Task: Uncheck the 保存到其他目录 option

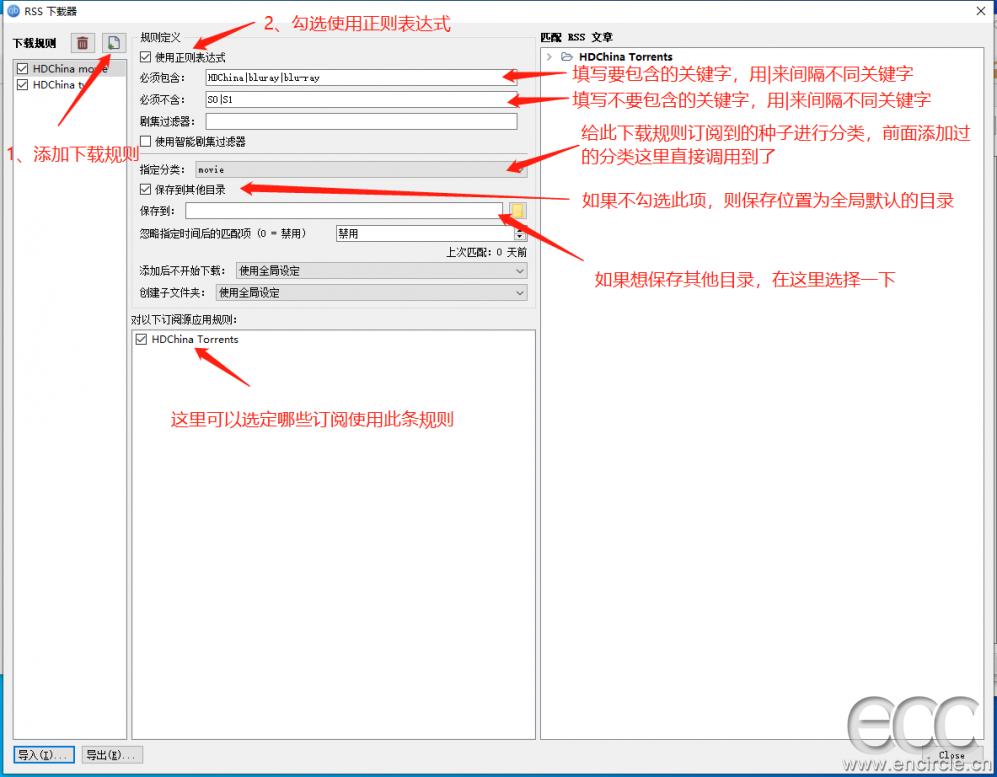Action: 146,189
